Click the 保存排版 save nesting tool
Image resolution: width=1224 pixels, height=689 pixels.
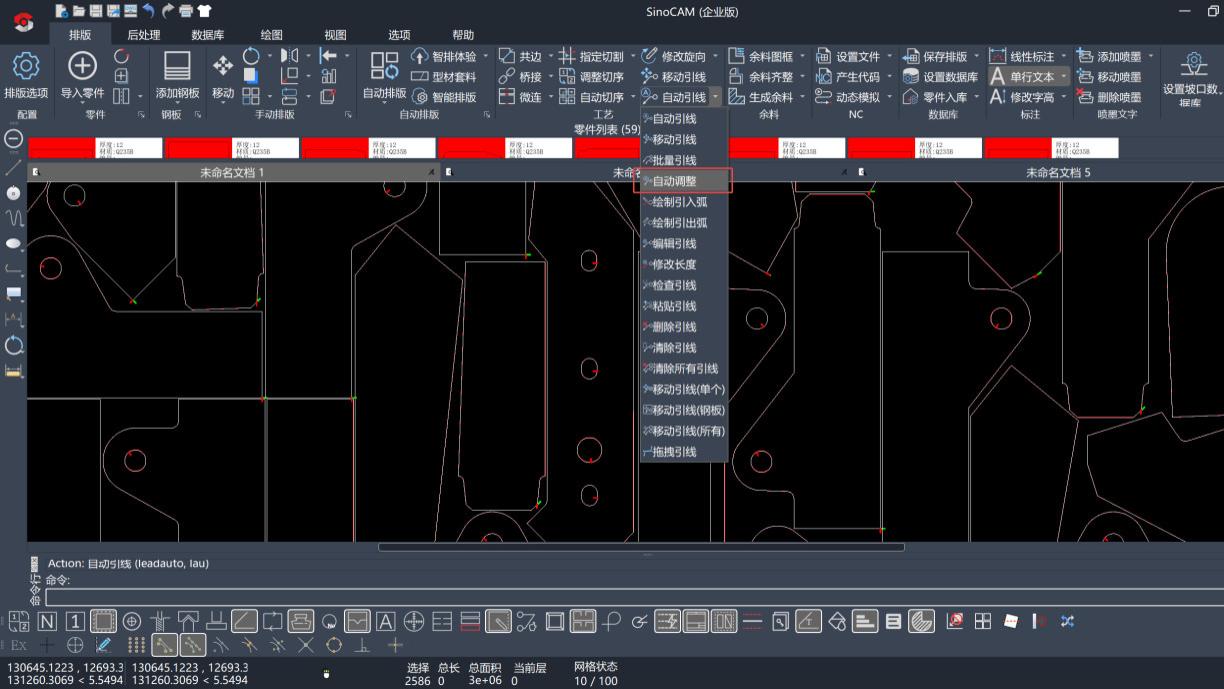coord(936,57)
